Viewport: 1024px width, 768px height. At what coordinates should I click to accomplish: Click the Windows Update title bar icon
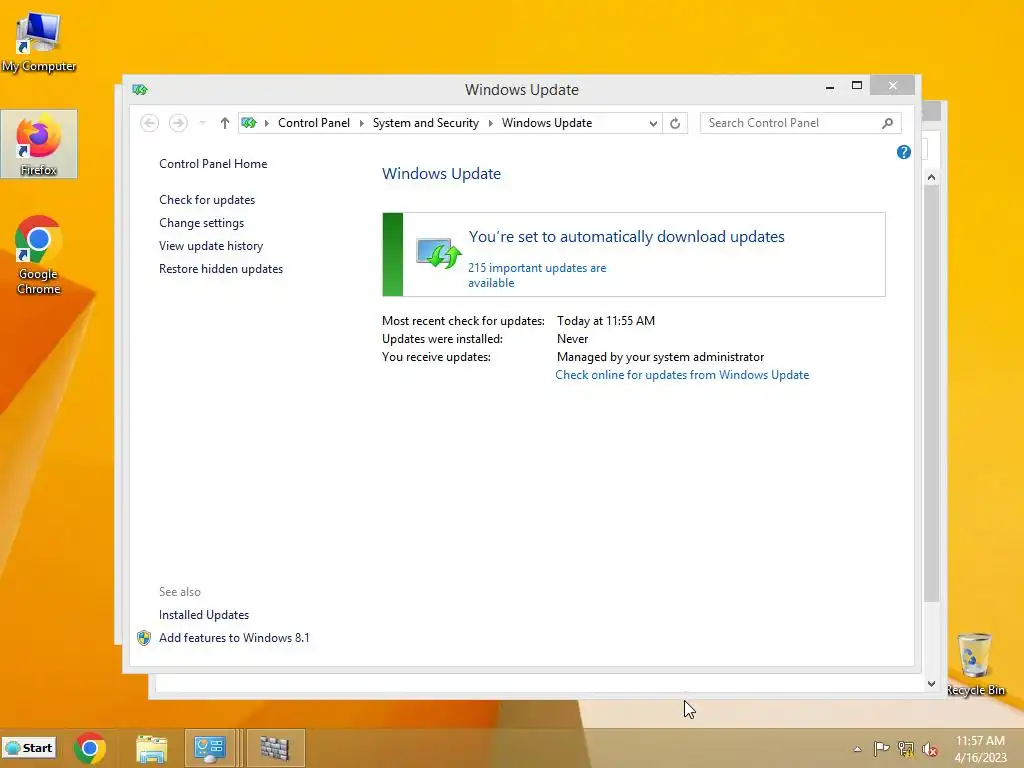(140, 89)
